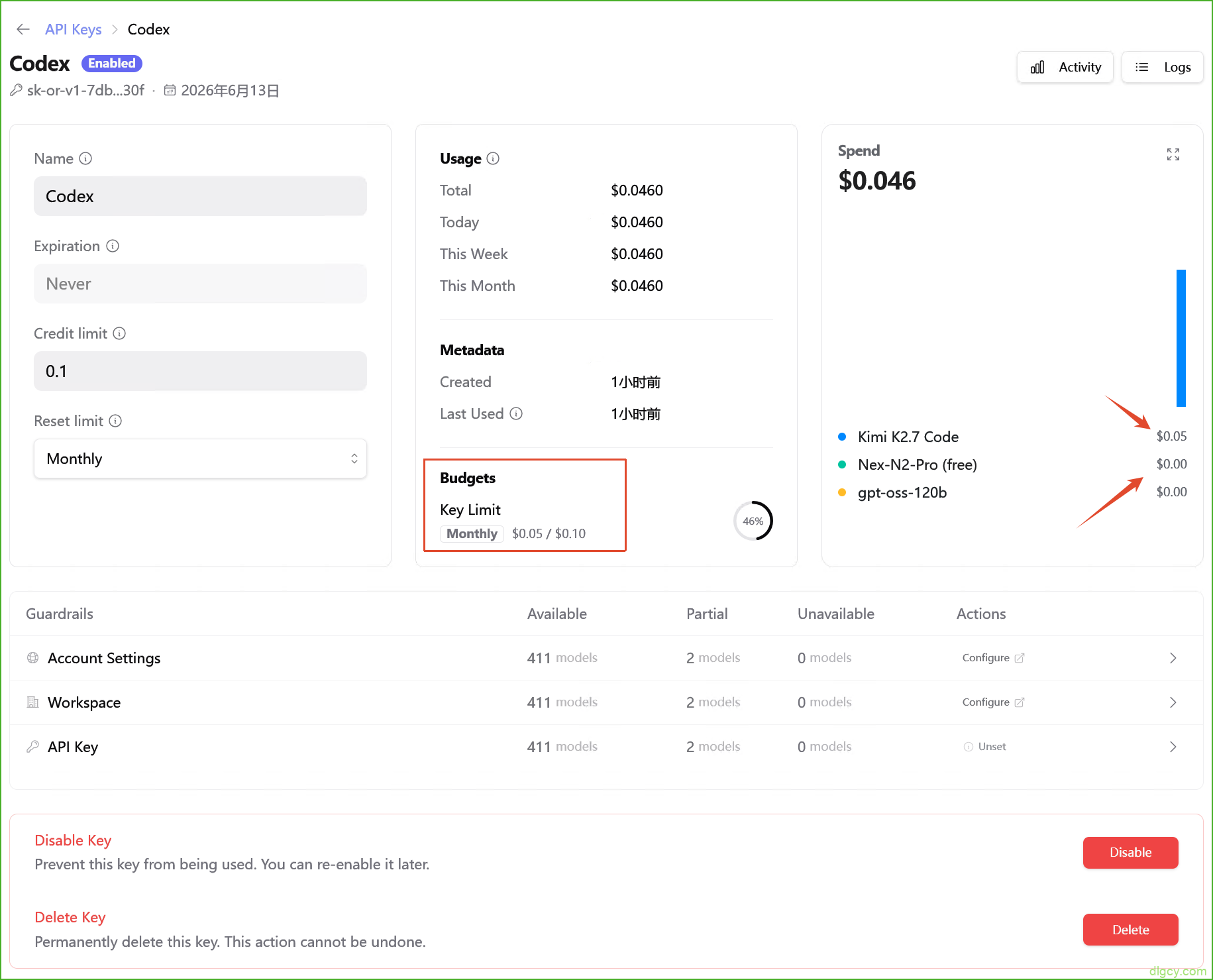Click the Enabled status badge
Screen dimensions: 1213x980
point(112,63)
